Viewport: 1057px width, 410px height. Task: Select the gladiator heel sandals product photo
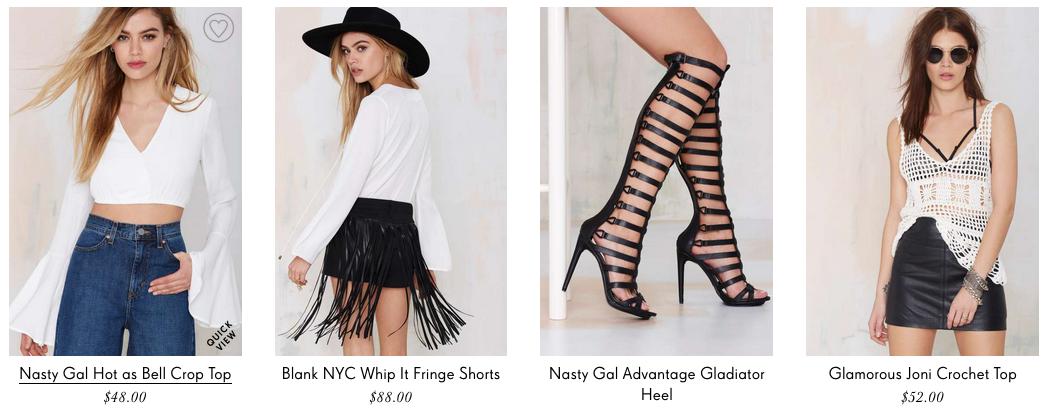click(x=657, y=181)
